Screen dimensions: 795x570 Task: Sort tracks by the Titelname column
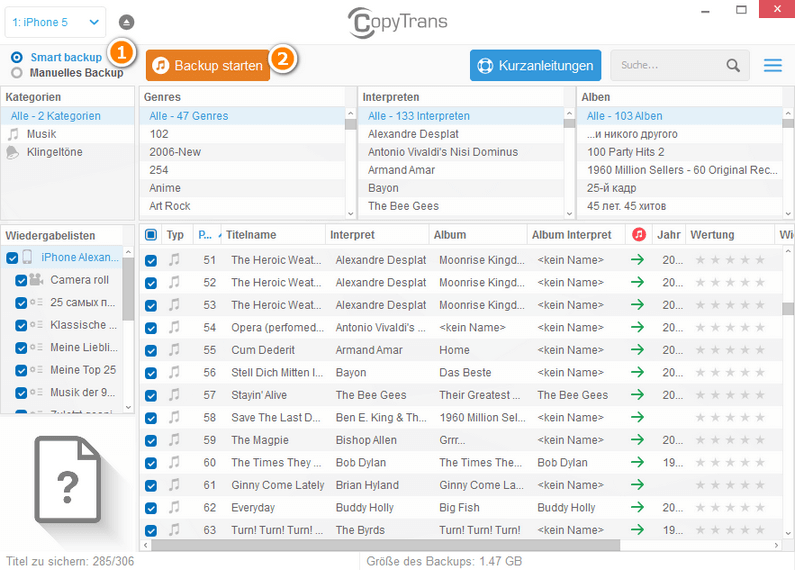tap(274, 235)
